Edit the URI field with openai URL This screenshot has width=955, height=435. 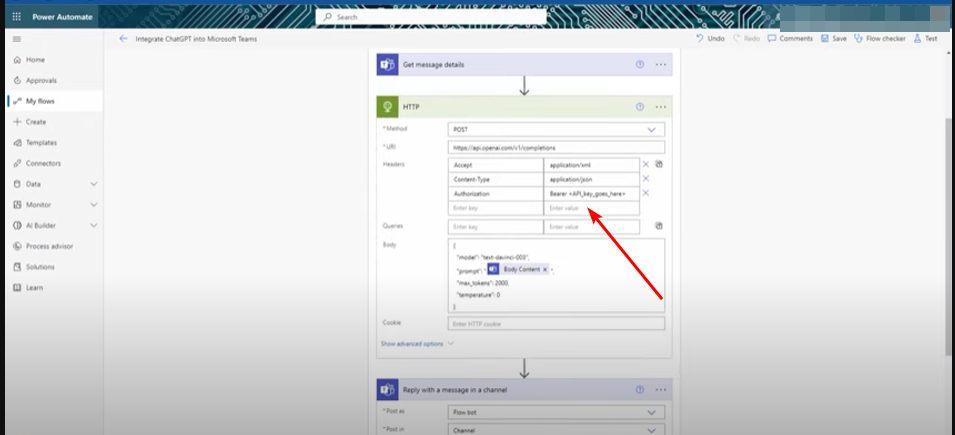(x=556, y=147)
